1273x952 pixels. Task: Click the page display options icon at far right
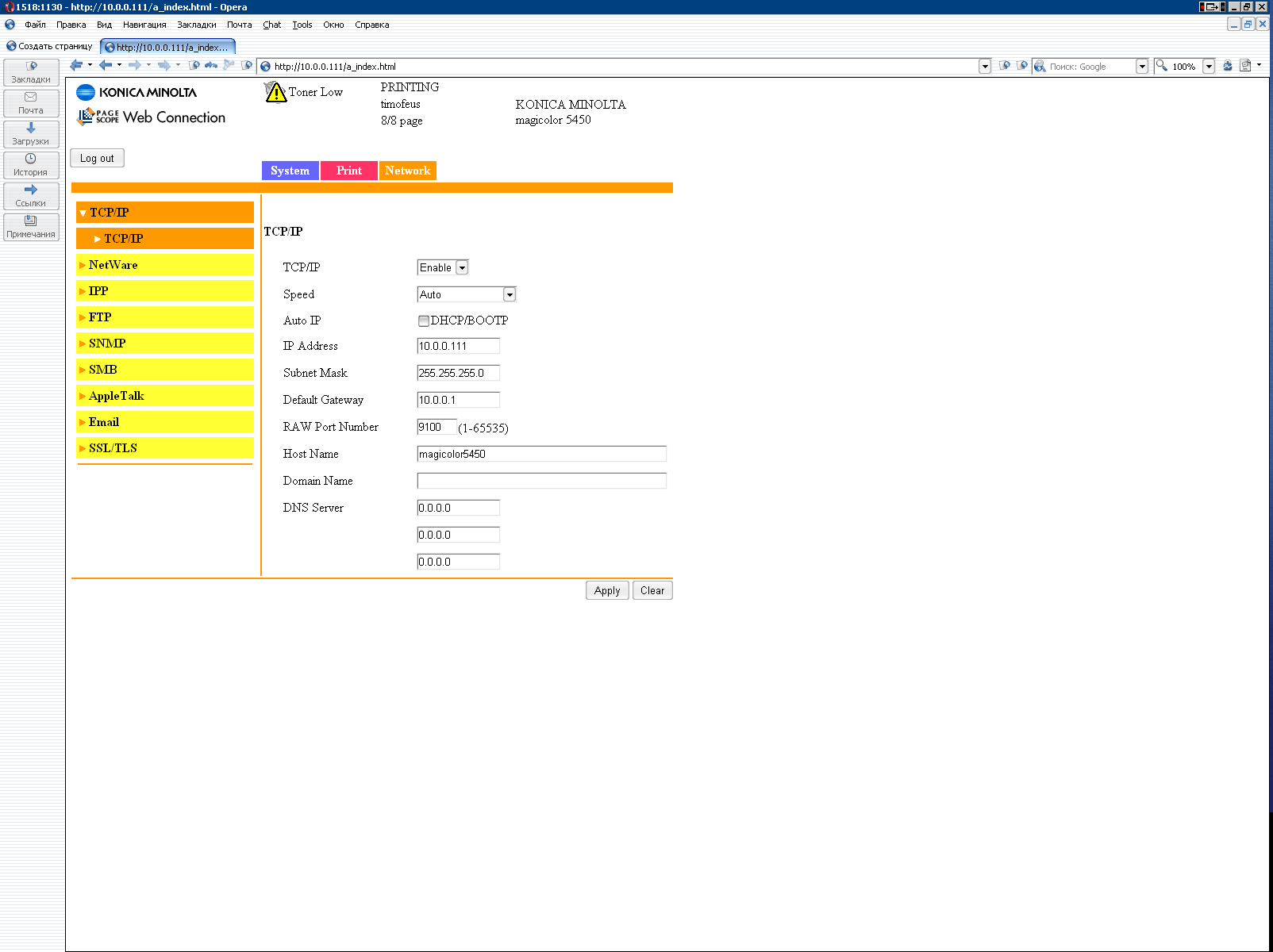point(1246,66)
